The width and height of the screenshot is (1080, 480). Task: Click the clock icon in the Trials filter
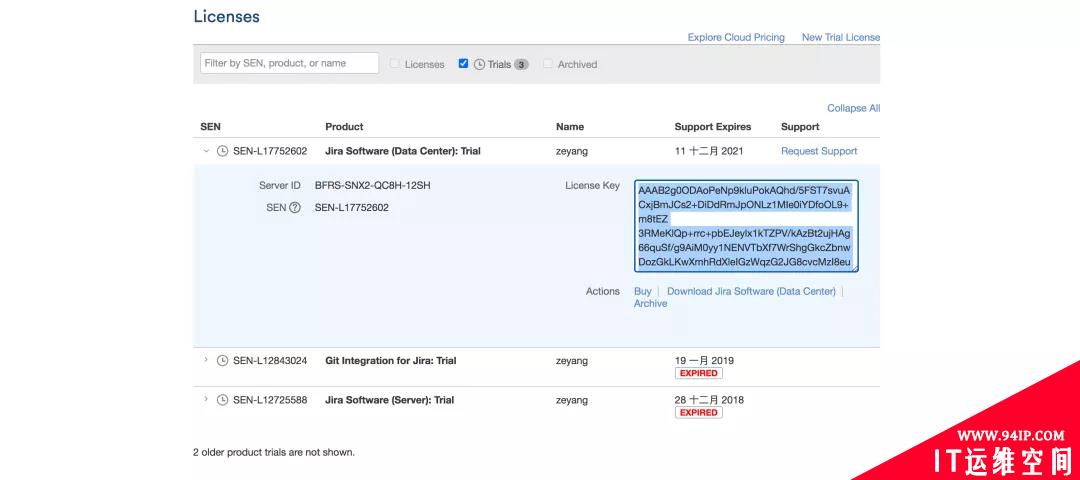[x=479, y=64]
